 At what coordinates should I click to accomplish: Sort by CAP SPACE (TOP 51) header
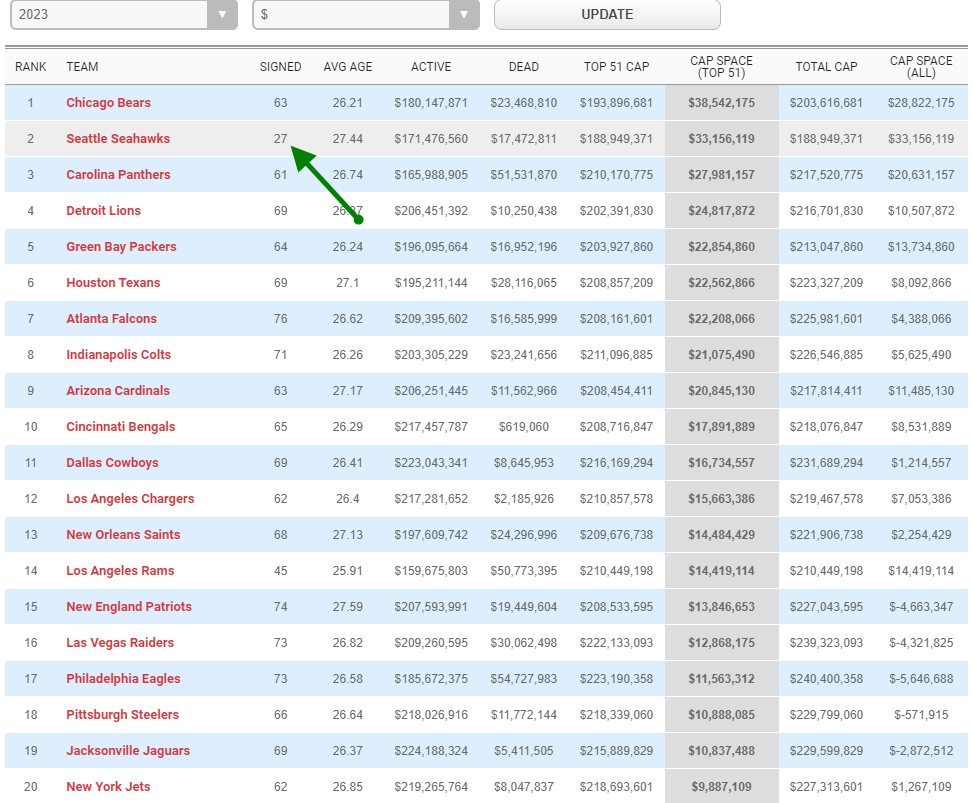pos(721,67)
